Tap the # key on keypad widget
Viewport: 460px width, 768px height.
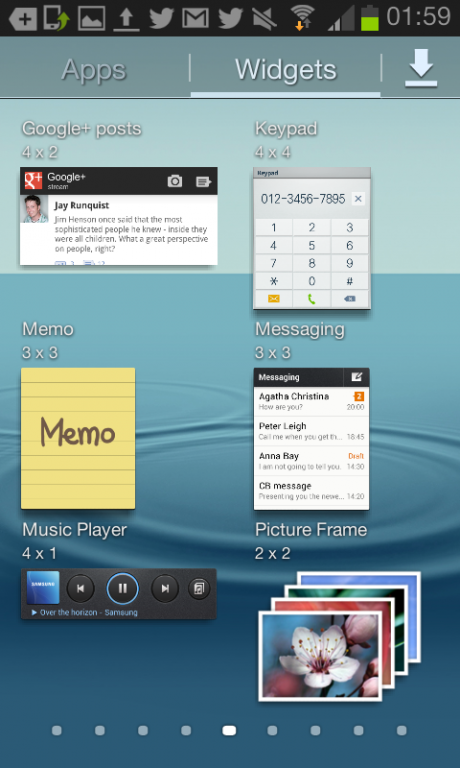point(350,281)
